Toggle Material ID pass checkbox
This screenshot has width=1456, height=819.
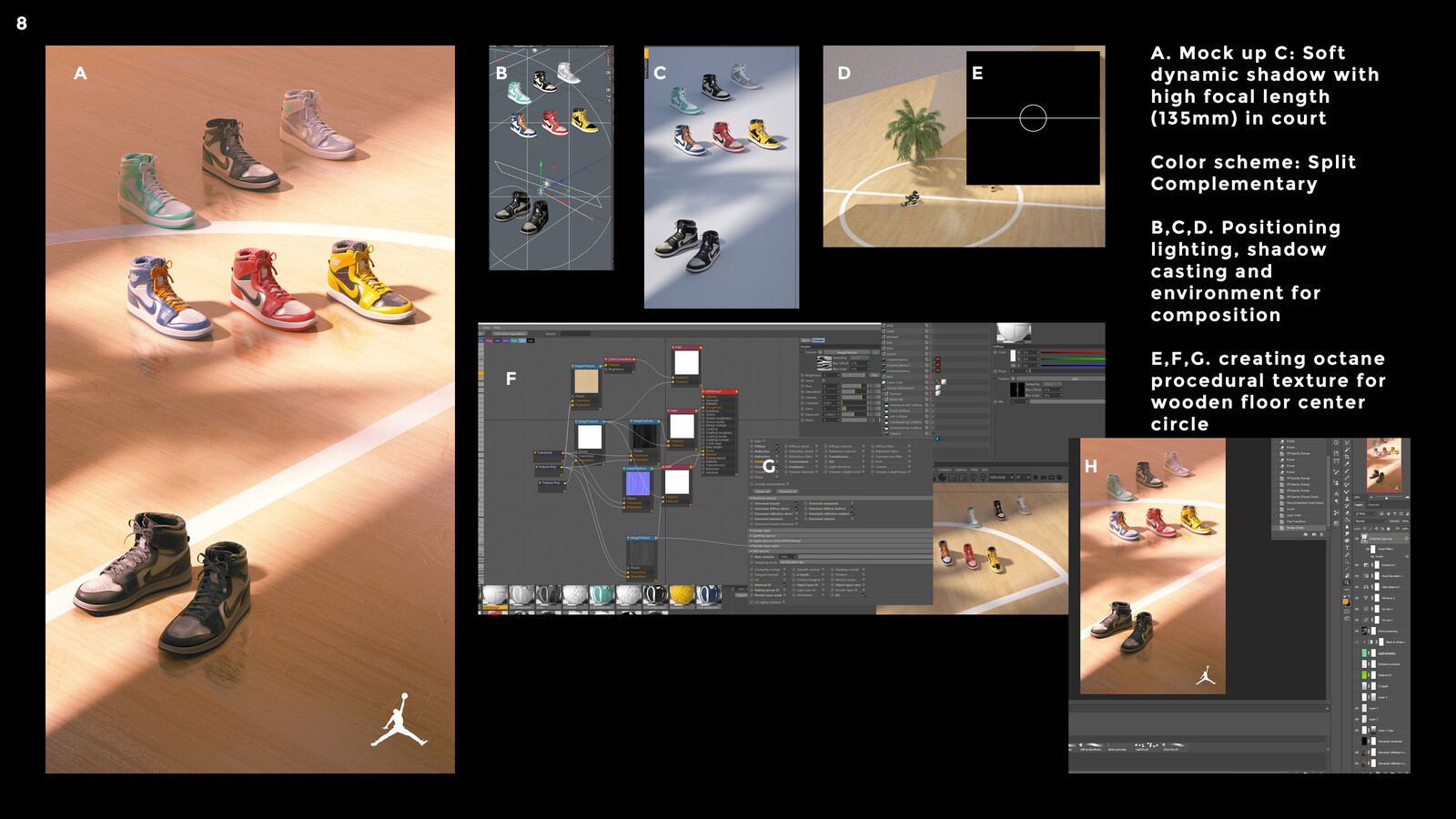[784, 585]
